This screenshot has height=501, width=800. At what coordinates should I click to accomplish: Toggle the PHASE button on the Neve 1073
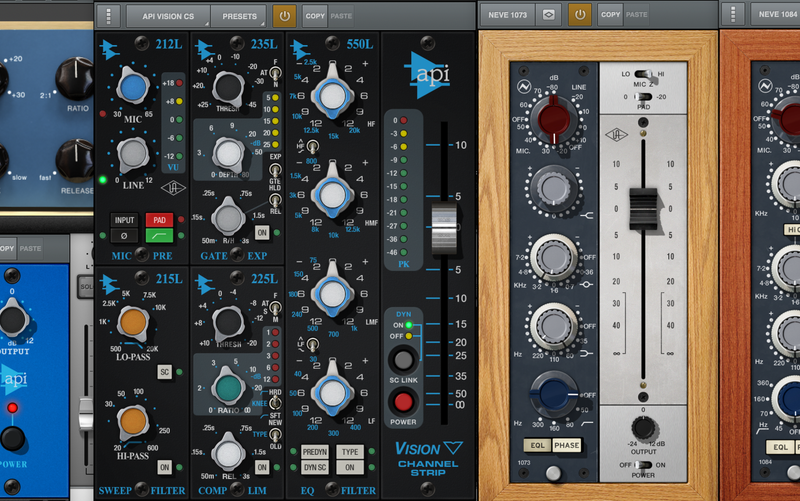[566, 445]
